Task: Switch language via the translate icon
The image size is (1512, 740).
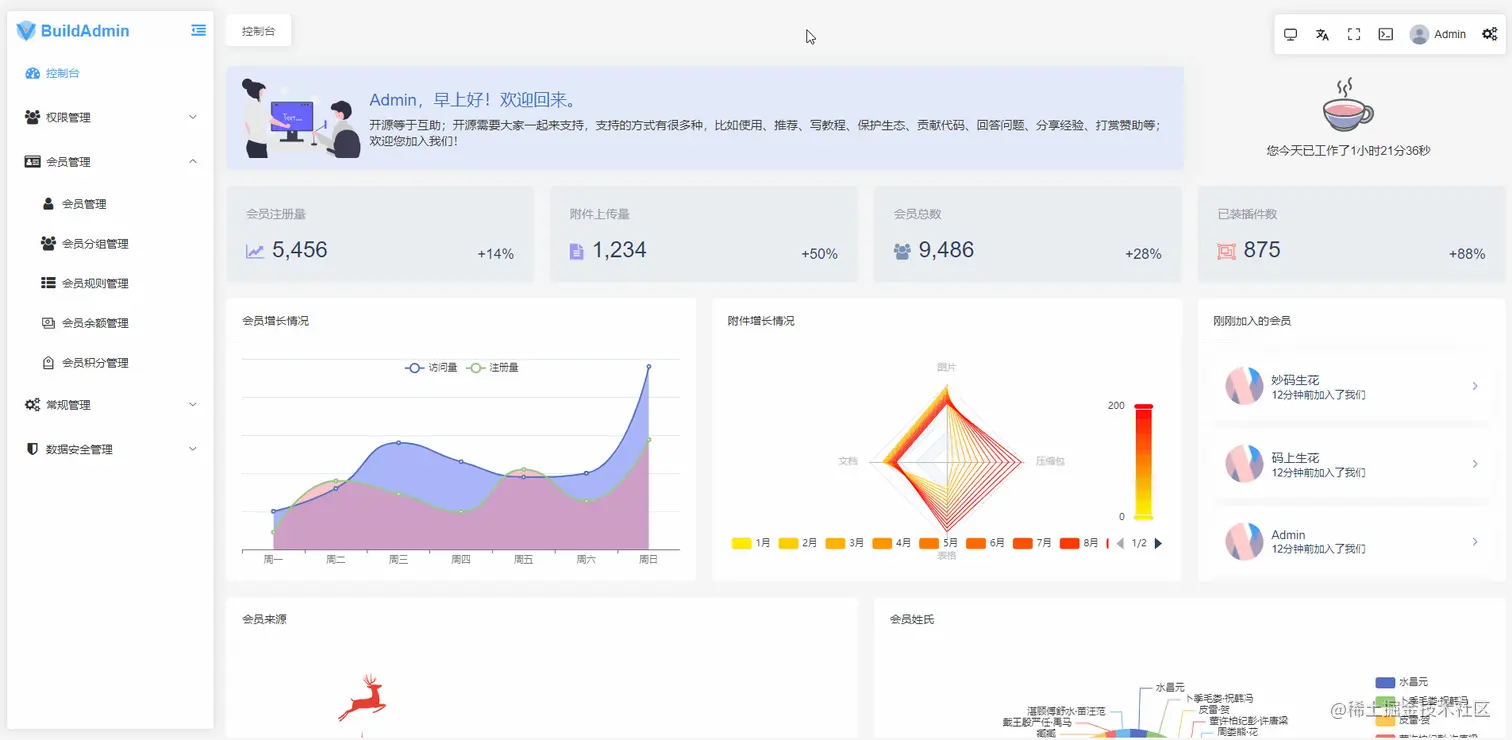Action: [x=1322, y=33]
